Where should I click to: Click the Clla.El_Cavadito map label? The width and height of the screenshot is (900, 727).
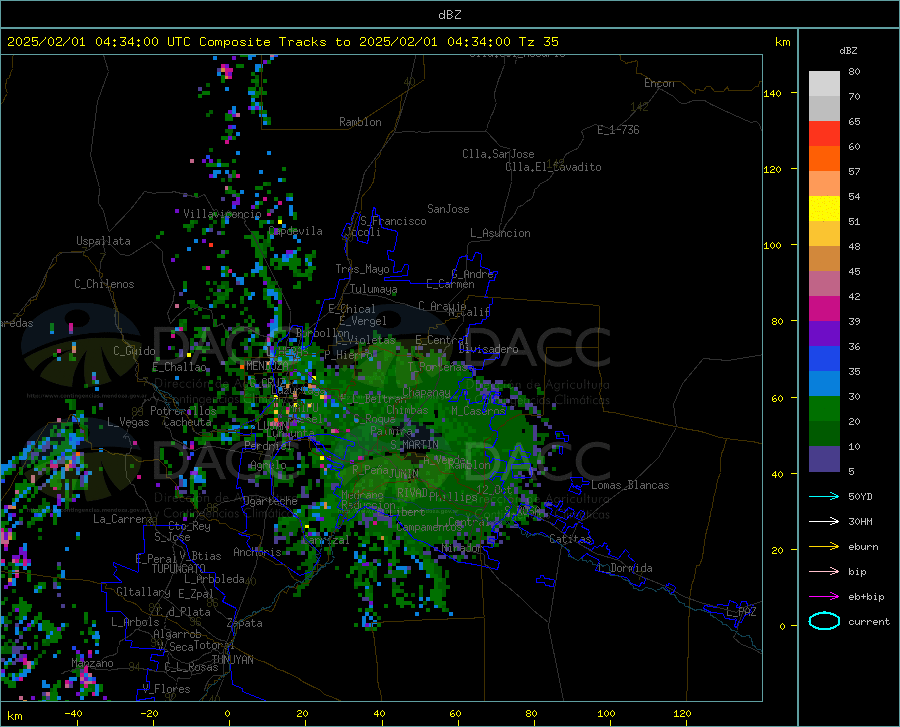click(x=553, y=167)
